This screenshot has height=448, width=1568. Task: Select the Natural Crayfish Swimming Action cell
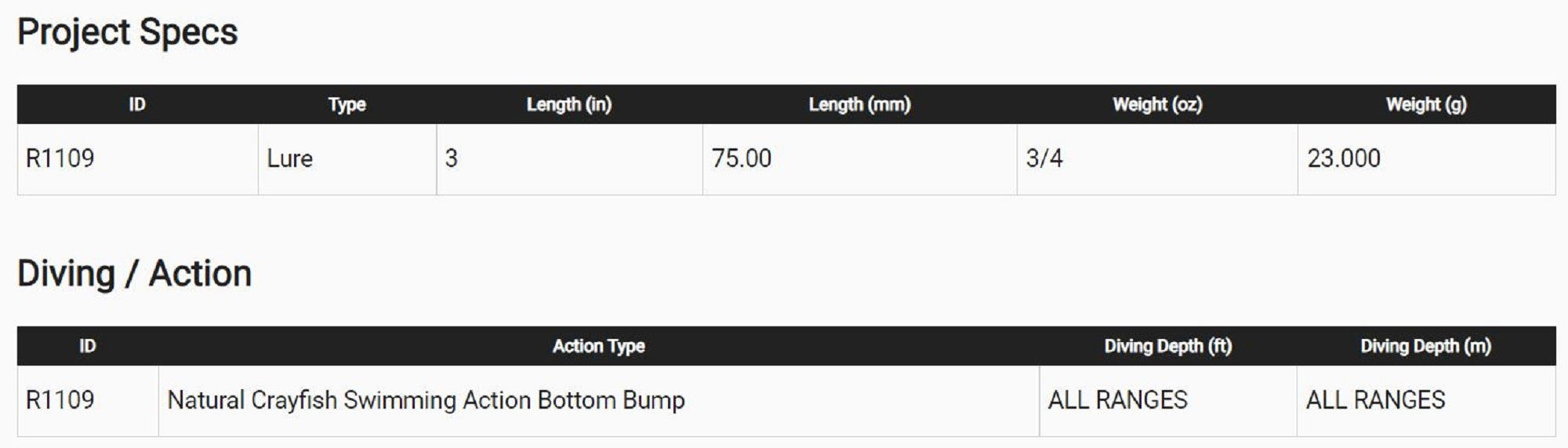426,400
